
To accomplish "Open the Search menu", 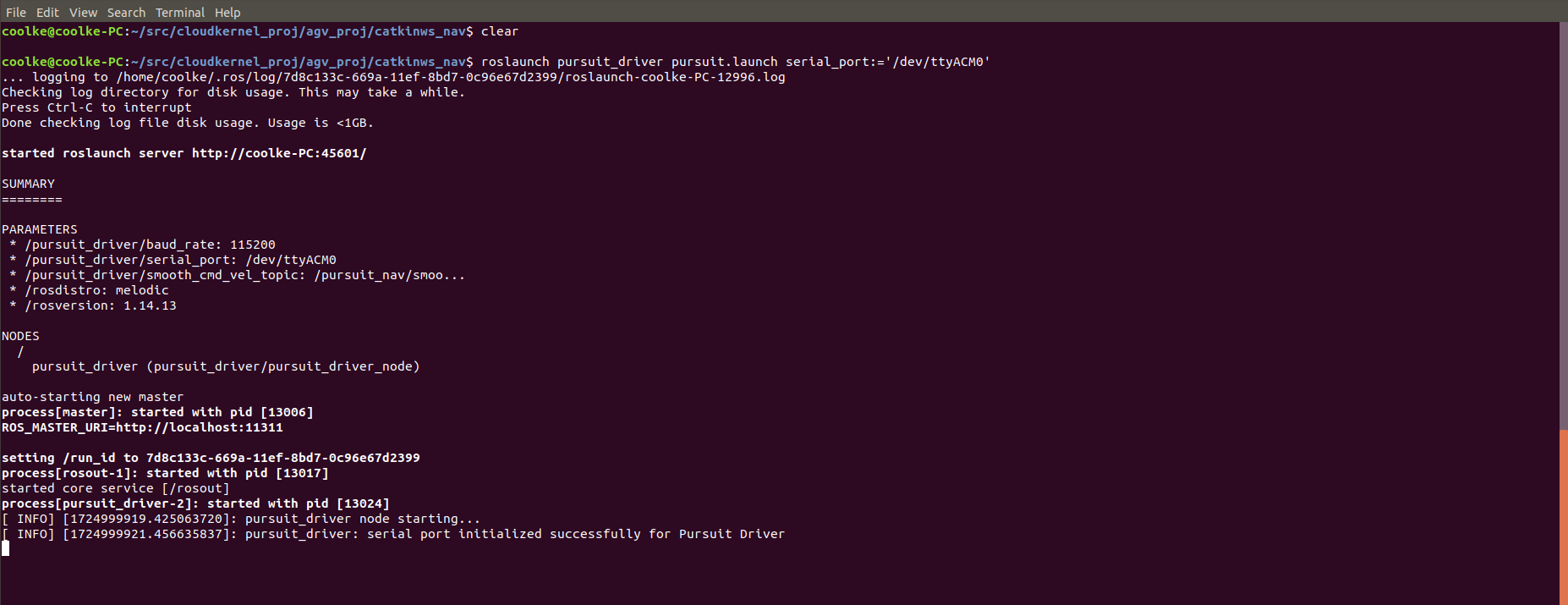I will tap(126, 12).
